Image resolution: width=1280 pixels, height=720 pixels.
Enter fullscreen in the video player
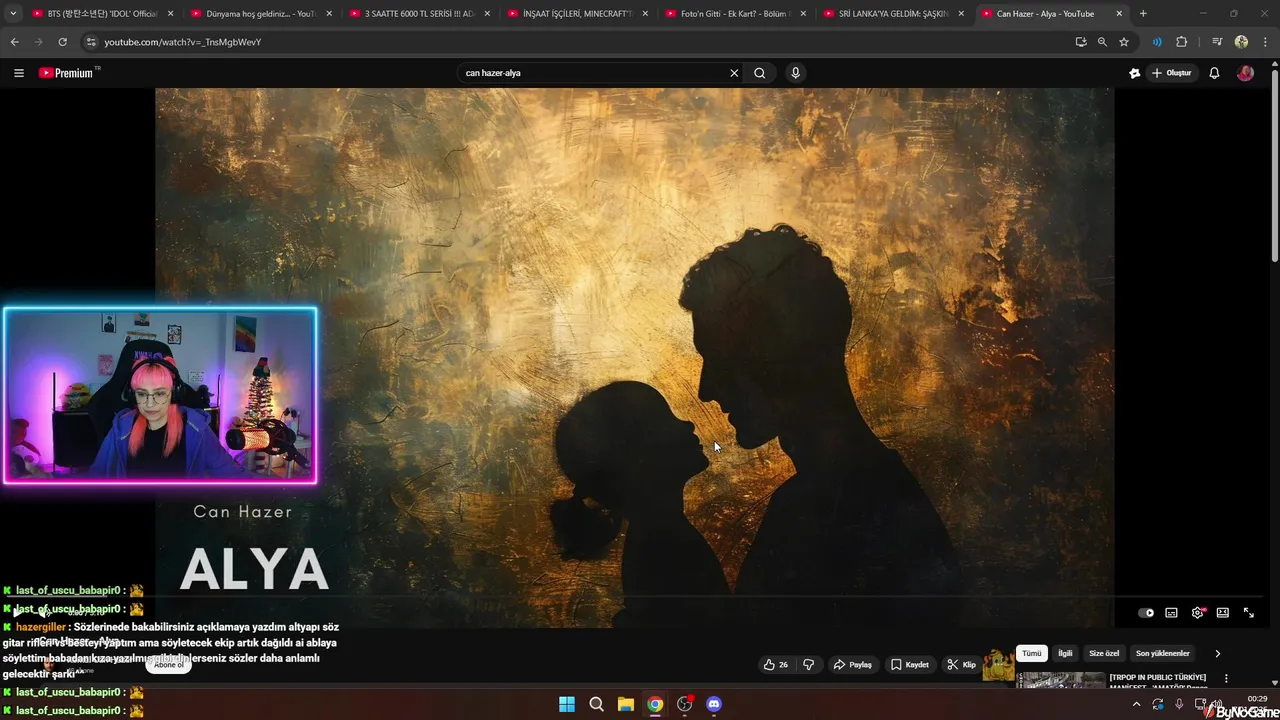(1248, 613)
